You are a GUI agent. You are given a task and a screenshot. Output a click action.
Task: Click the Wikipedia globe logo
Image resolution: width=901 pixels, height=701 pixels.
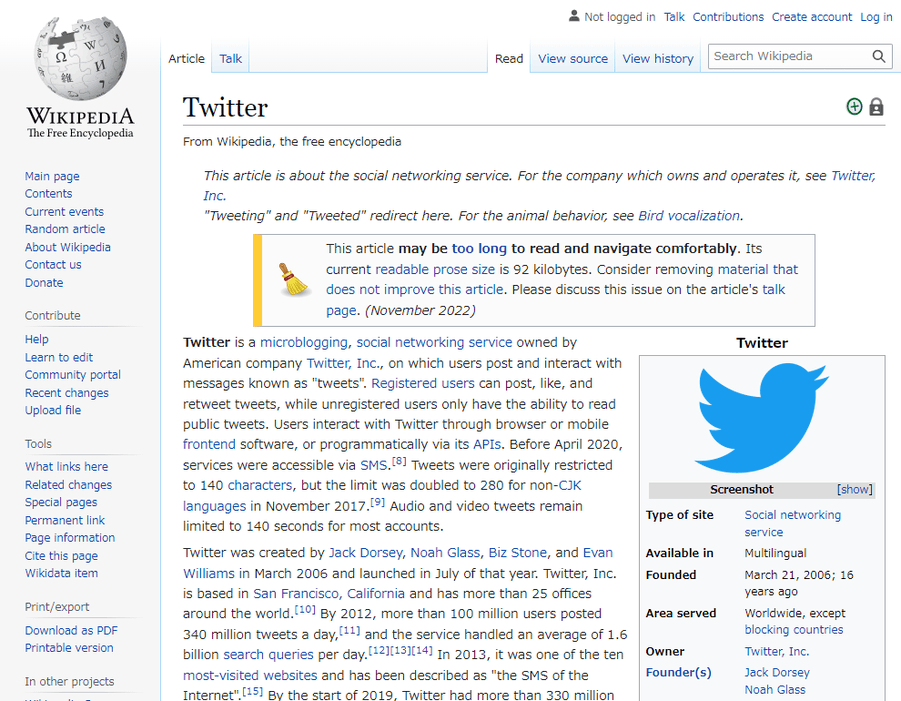tap(80, 58)
